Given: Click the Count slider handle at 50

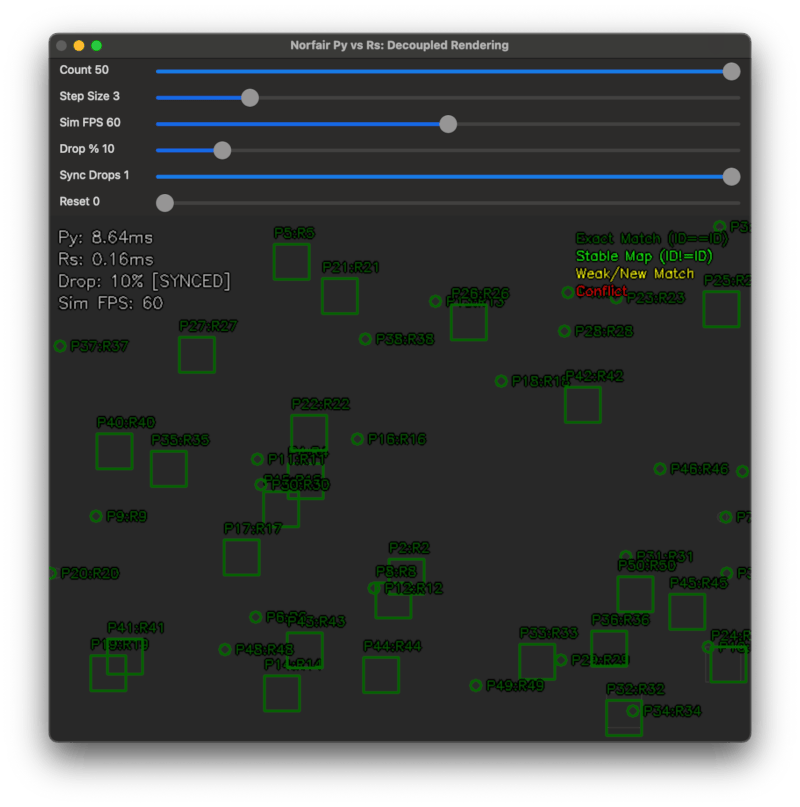Looking at the screenshot, I should pyautogui.click(x=731, y=71).
